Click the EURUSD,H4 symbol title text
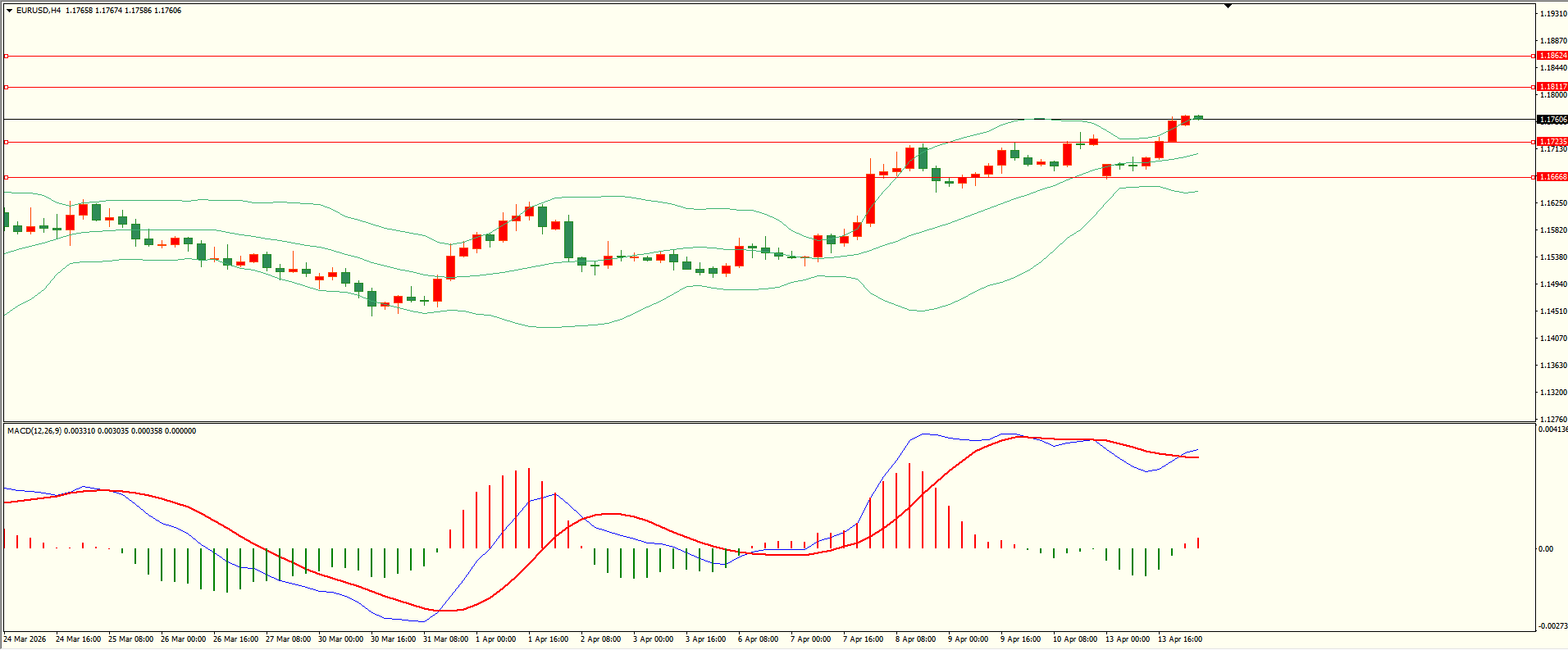Image resolution: width=1568 pixels, height=650 pixels. pyautogui.click(x=39, y=11)
